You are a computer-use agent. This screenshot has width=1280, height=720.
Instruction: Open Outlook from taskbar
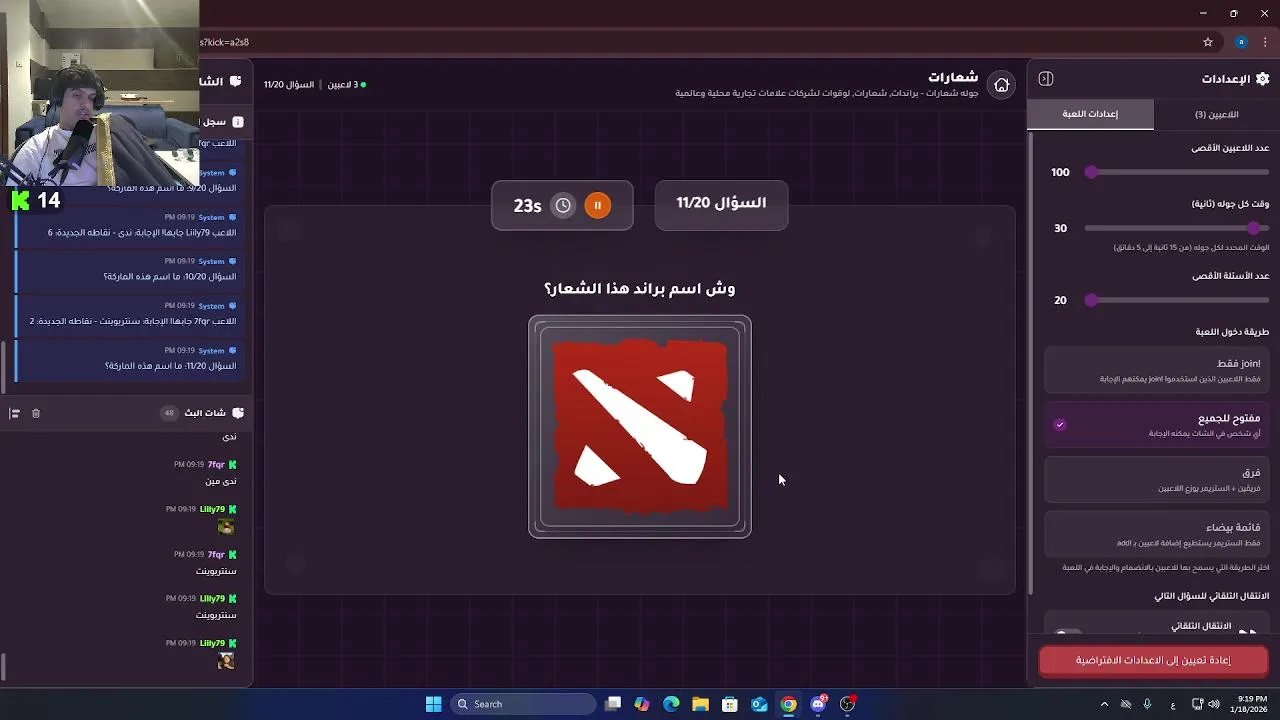point(759,704)
